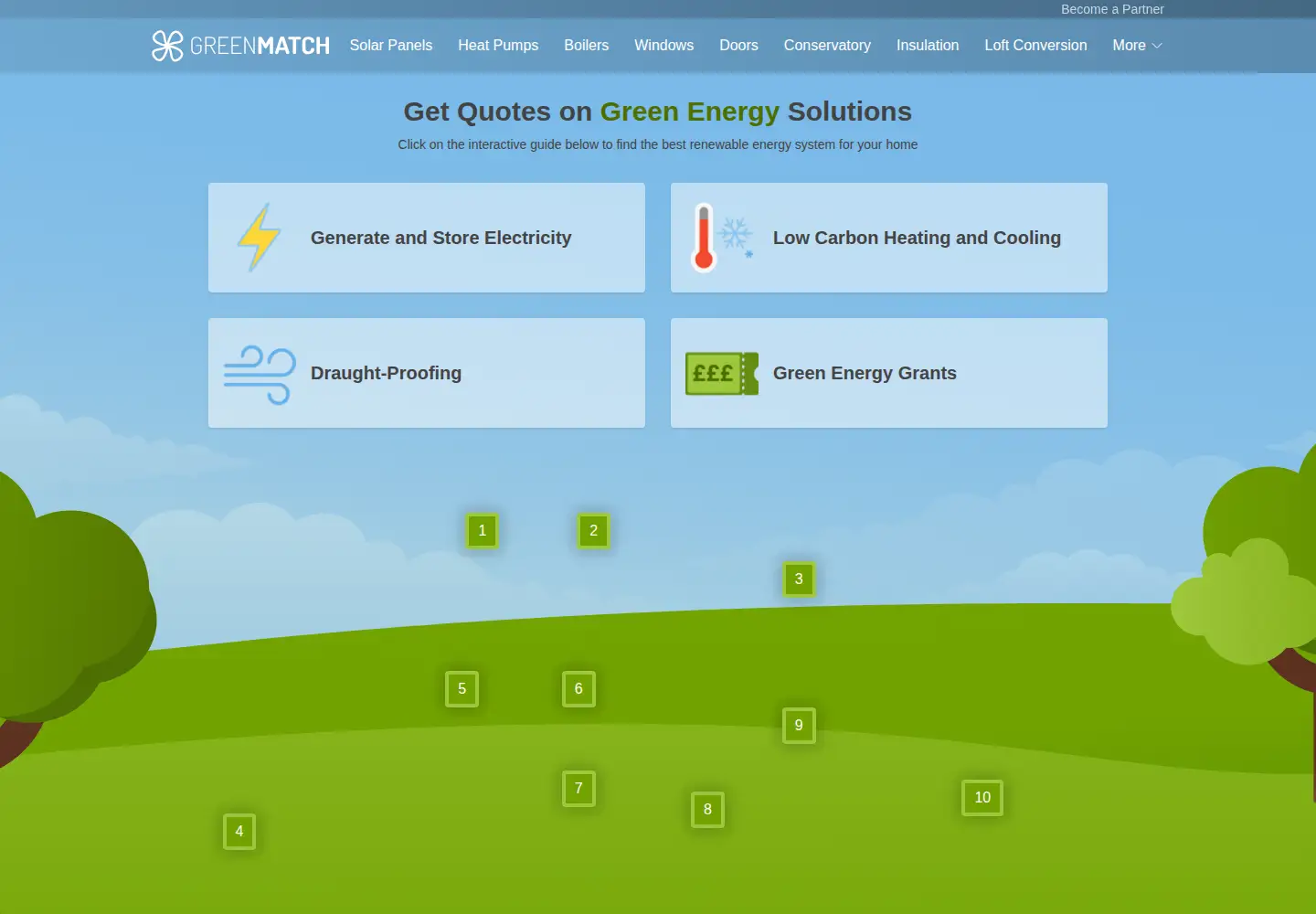
Task: Choose Low Carbon Heating and Cooling card
Action: (x=889, y=238)
